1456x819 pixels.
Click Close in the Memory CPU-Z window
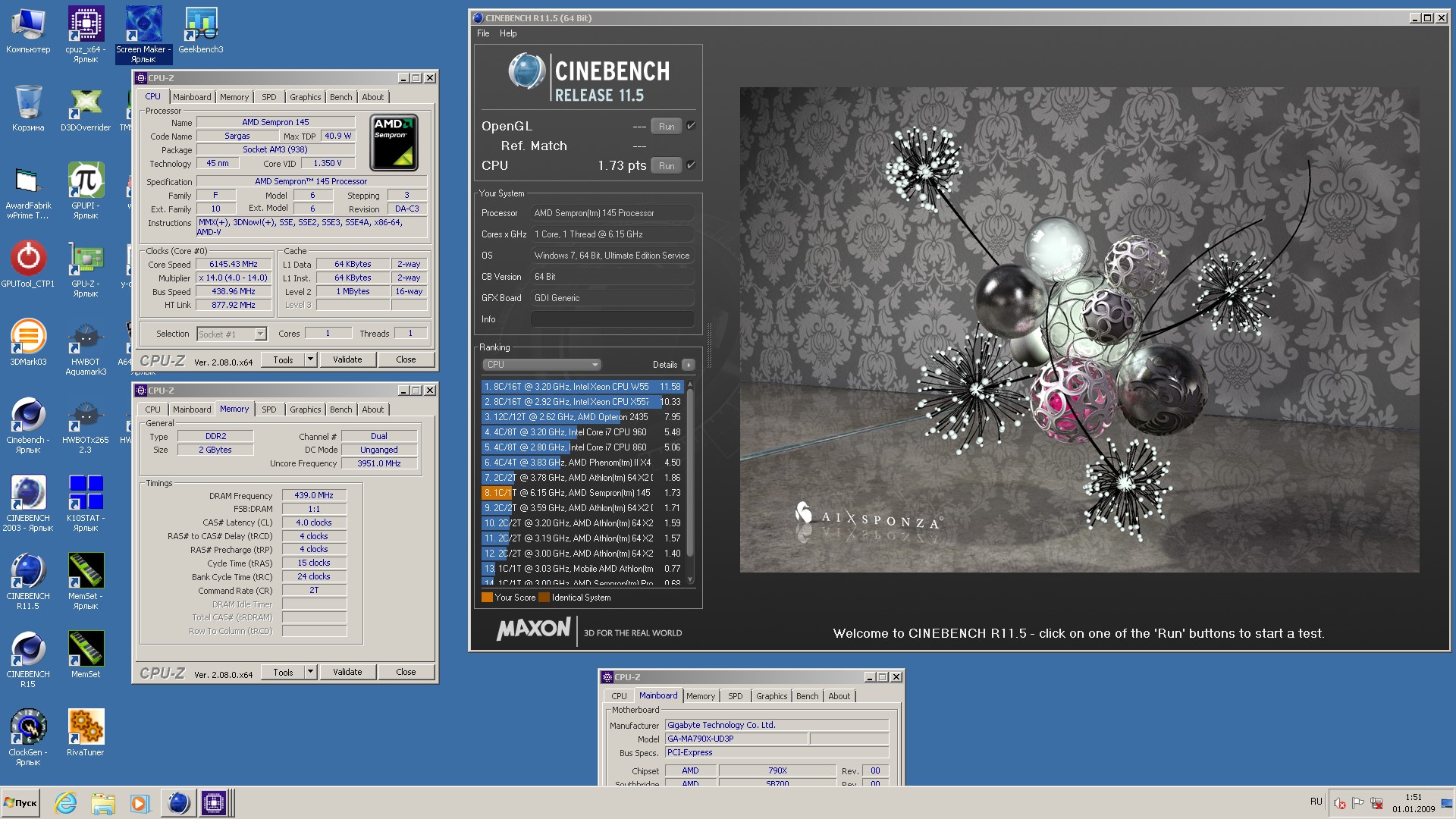point(406,672)
